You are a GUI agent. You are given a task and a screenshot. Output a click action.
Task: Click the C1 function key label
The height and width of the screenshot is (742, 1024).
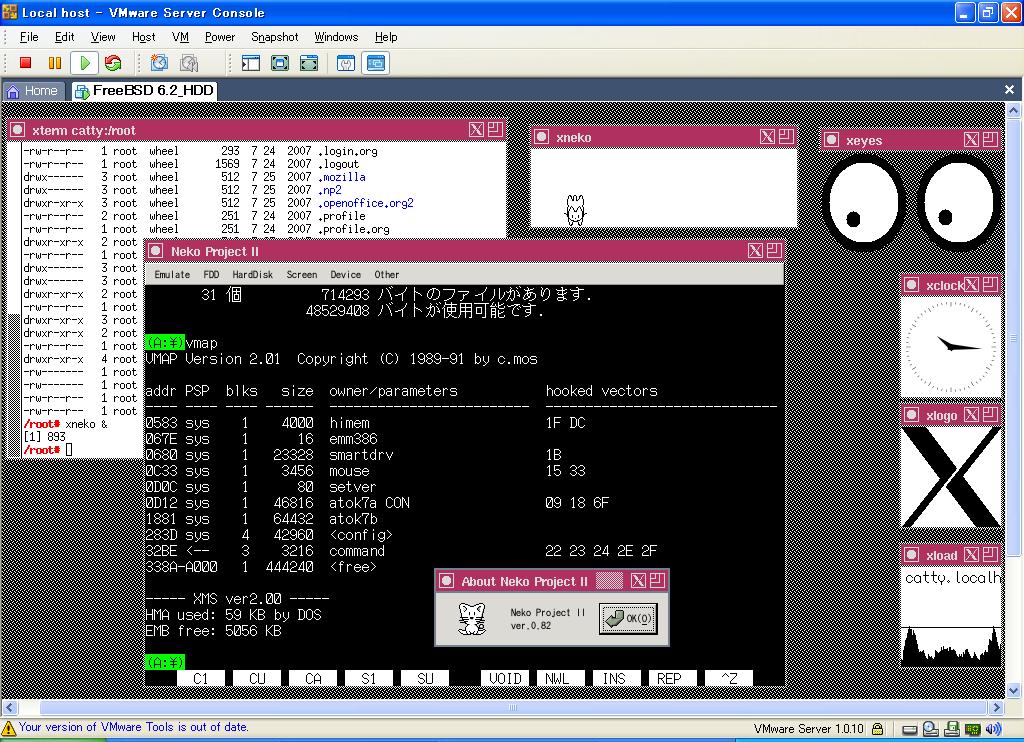coord(200,679)
